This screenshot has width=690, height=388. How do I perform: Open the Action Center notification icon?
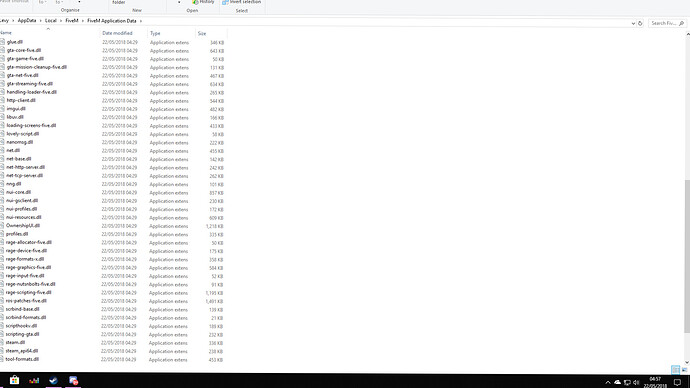[677, 383]
